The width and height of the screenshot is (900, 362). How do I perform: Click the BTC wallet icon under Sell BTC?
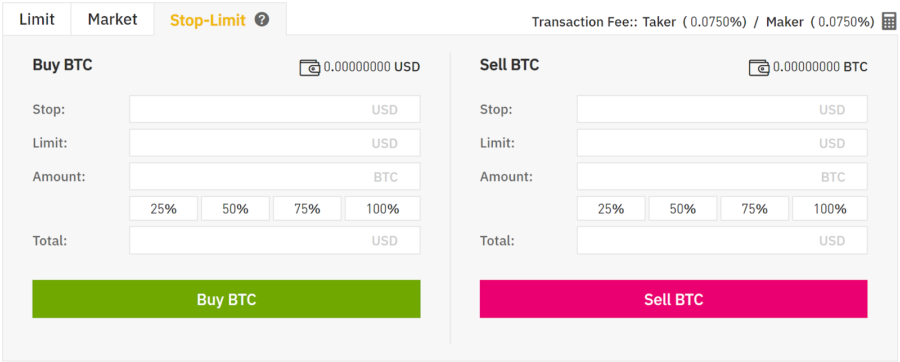[x=759, y=68]
